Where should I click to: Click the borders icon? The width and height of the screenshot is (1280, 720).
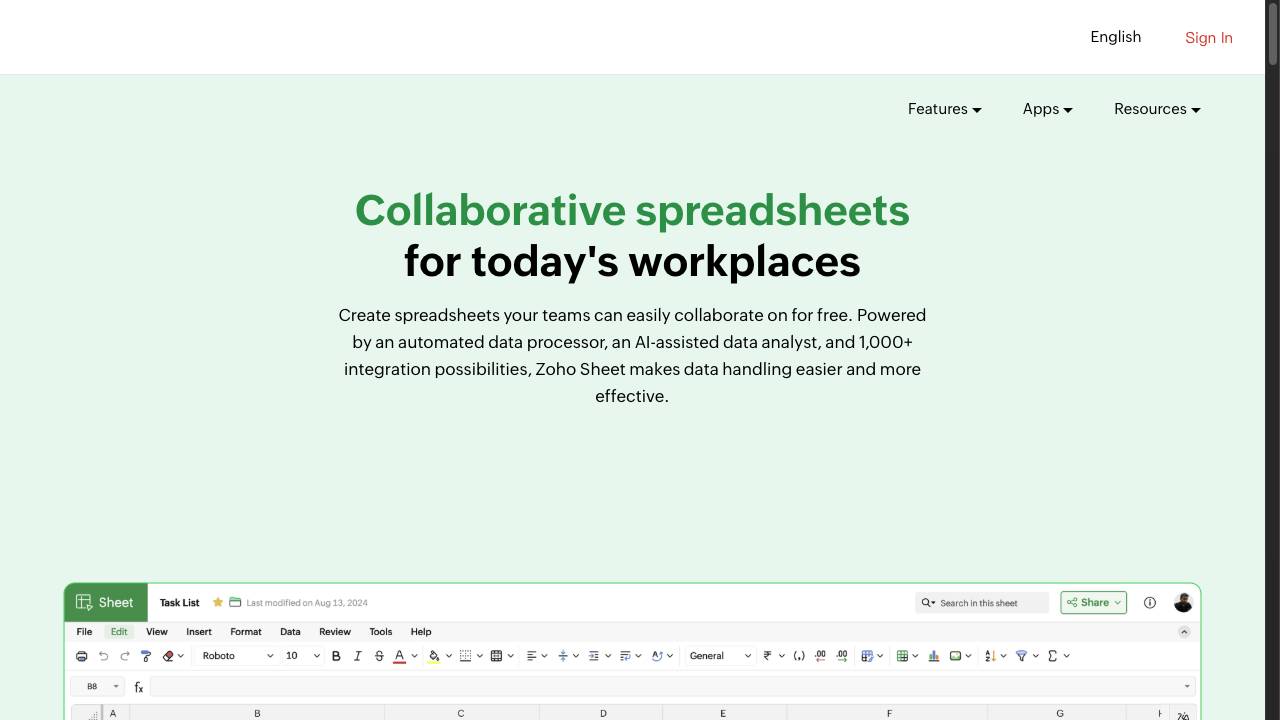coord(465,656)
